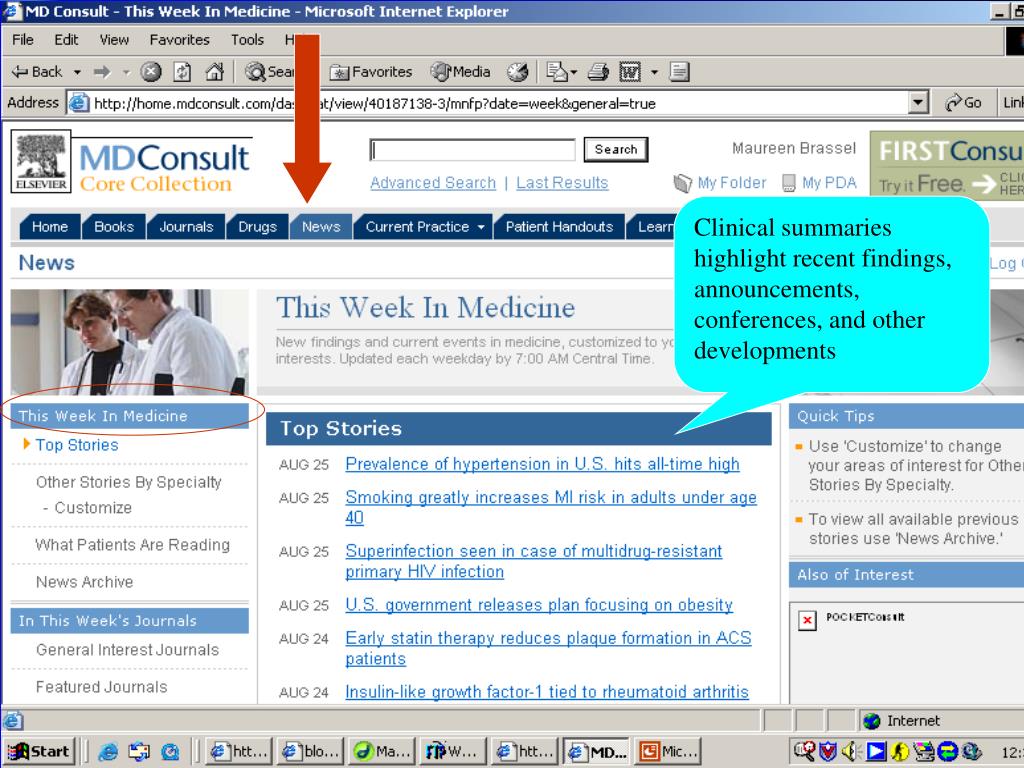Open the insulin-like growth factor-1 story
Screen dimensions: 1024x768
pyautogui.click(x=547, y=692)
